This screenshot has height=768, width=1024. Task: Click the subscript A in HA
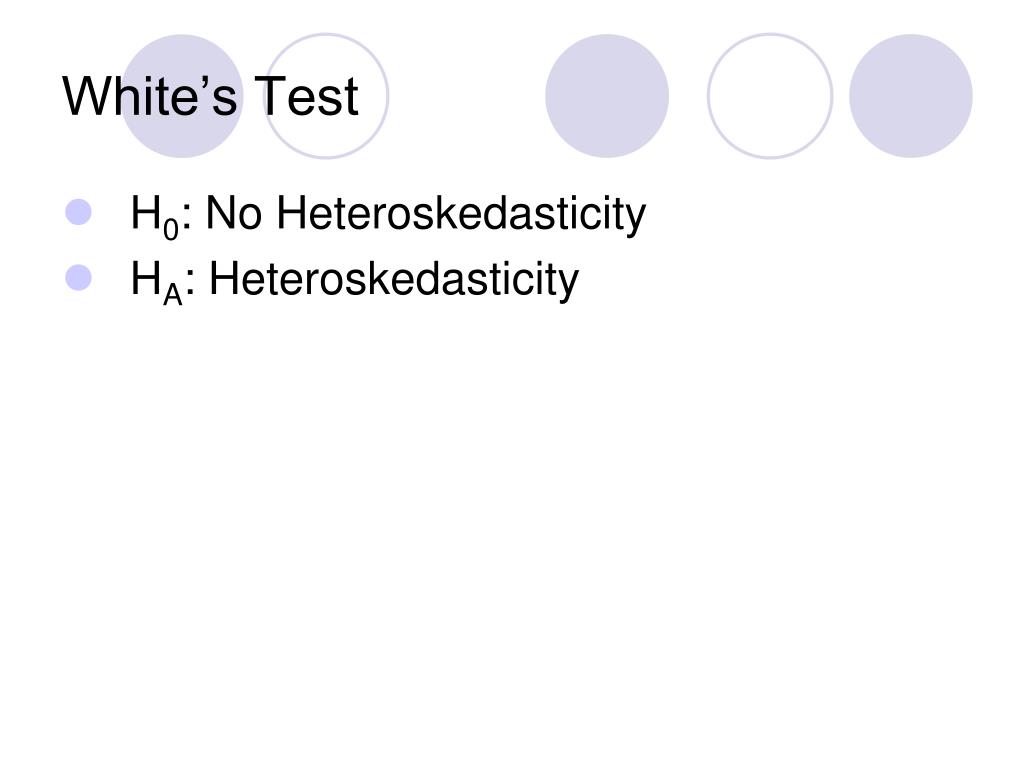(x=172, y=295)
